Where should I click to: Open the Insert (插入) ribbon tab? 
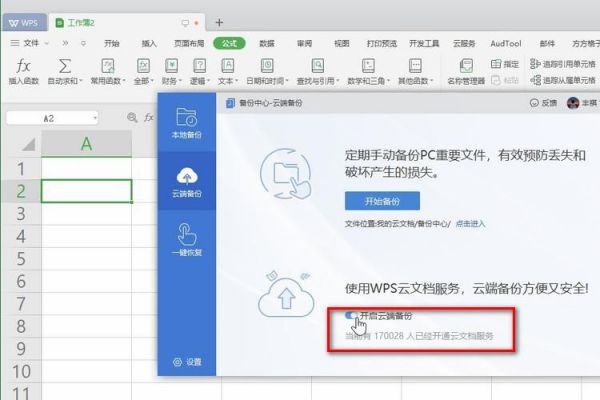coord(149,44)
